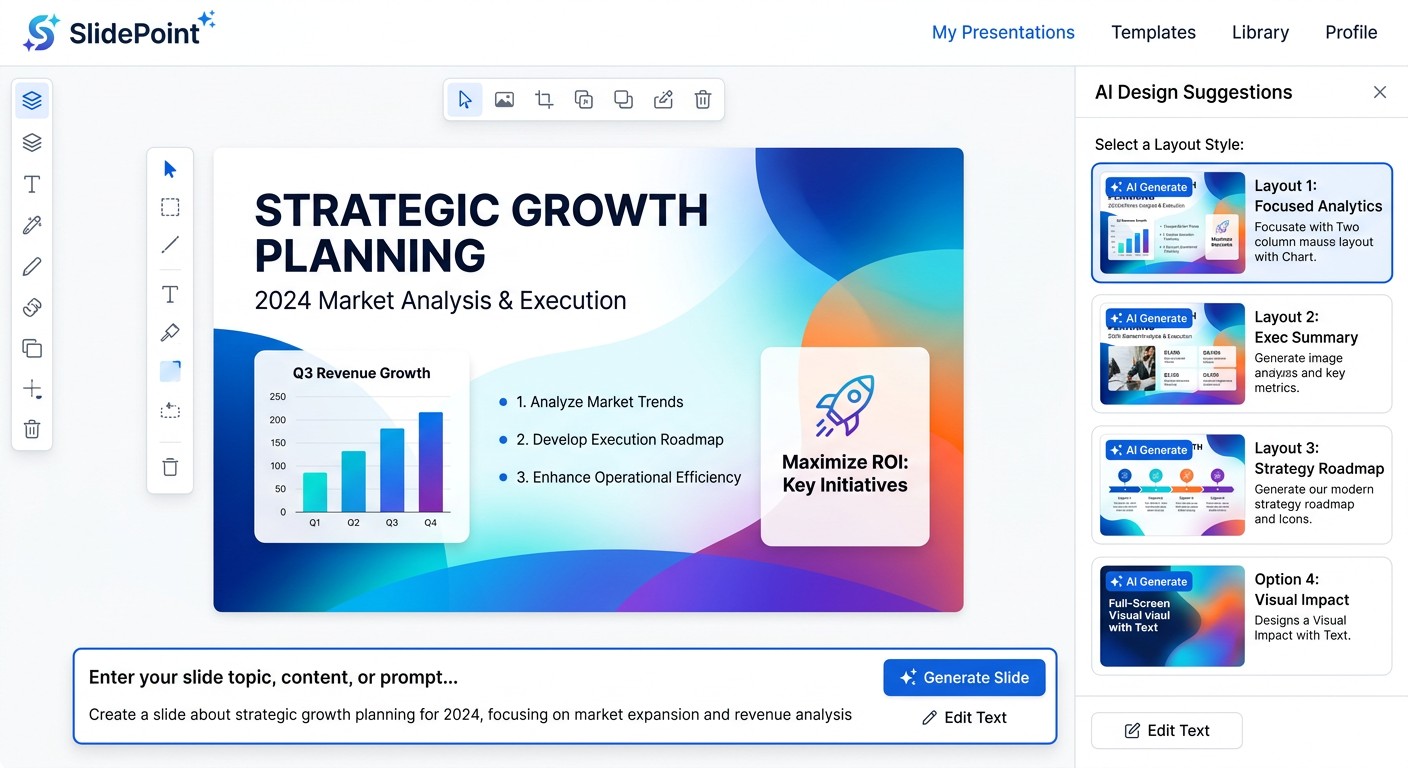Select the Option 4: Visual Impact card
The width and height of the screenshot is (1408, 768).
pos(1242,616)
